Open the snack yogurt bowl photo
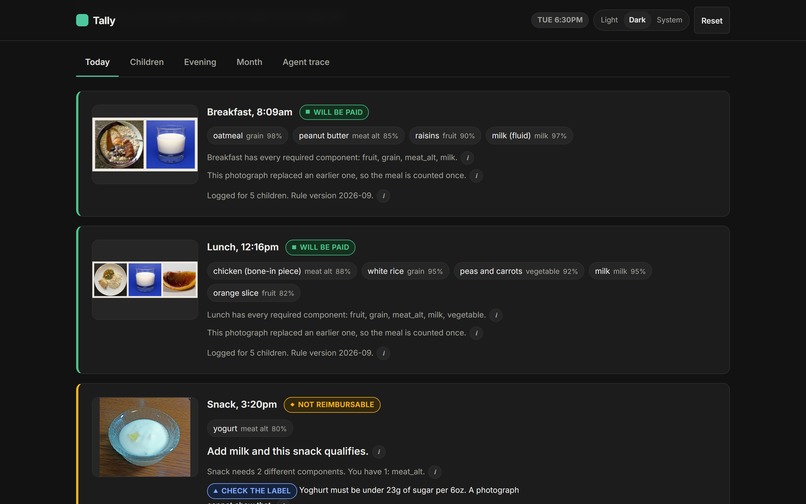The image size is (806, 504). click(145, 437)
